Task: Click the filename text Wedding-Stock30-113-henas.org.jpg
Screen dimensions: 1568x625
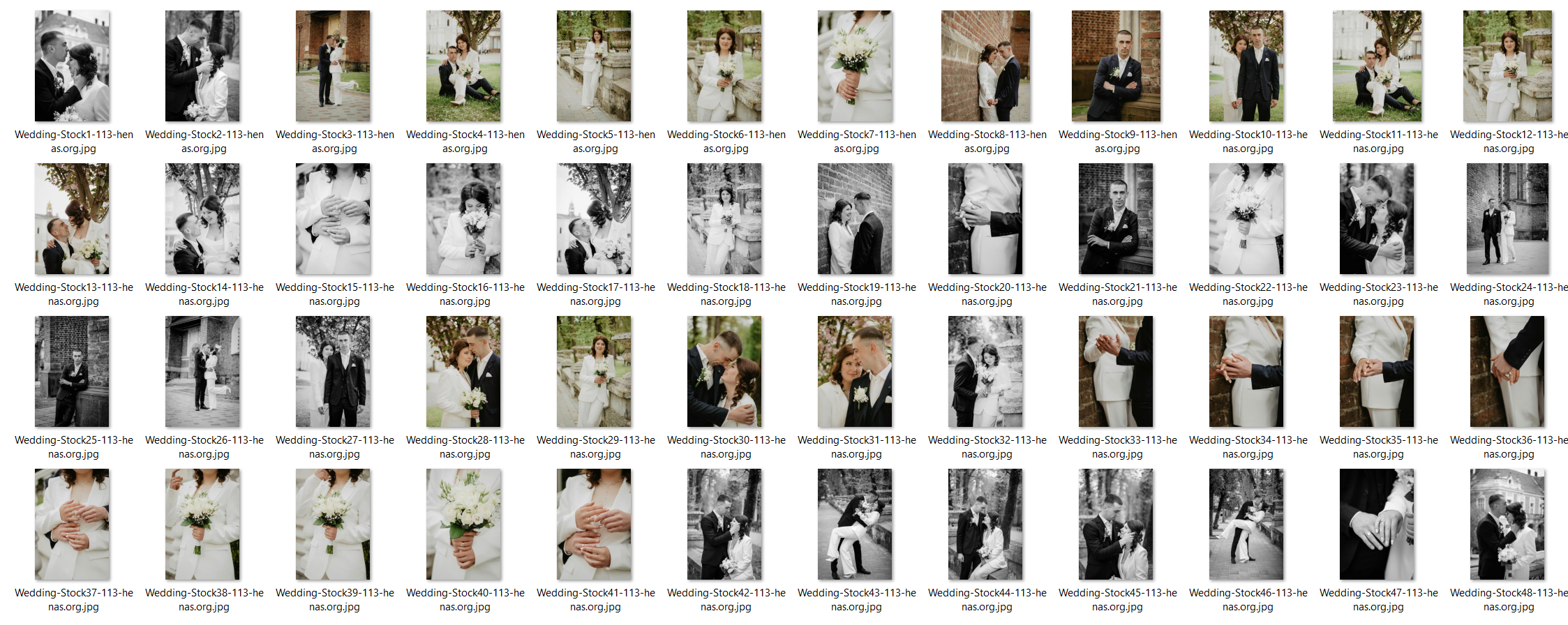Action: [726, 447]
